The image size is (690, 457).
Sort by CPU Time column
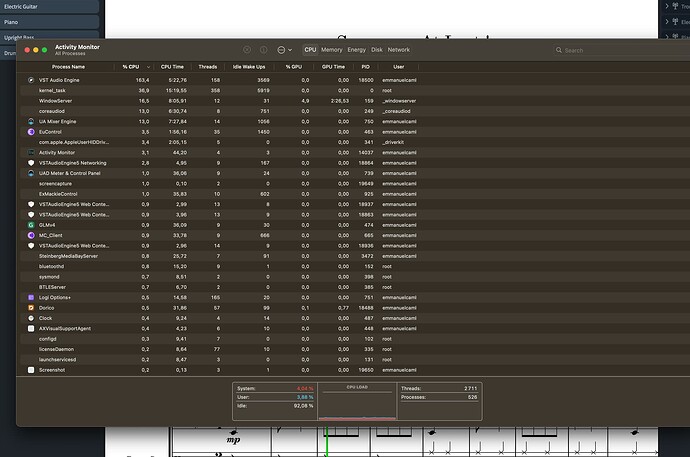172,67
